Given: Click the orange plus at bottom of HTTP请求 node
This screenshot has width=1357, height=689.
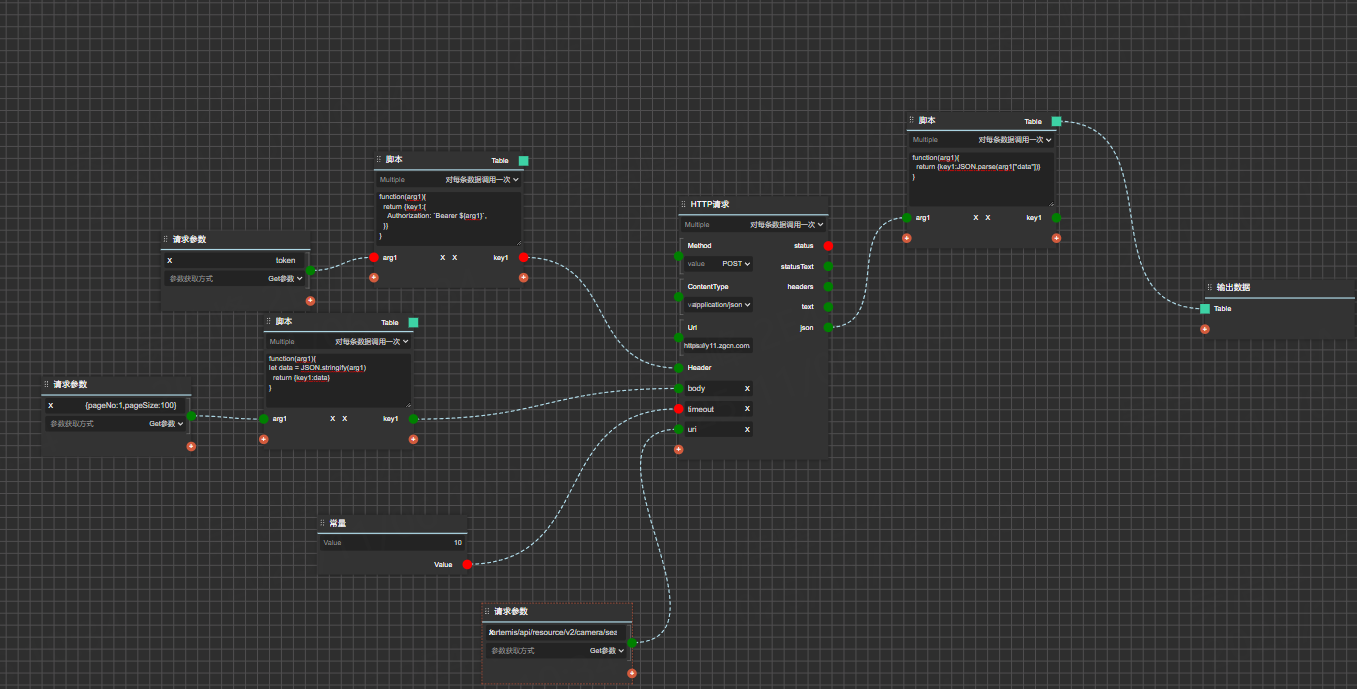Looking at the screenshot, I should click(679, 450).
